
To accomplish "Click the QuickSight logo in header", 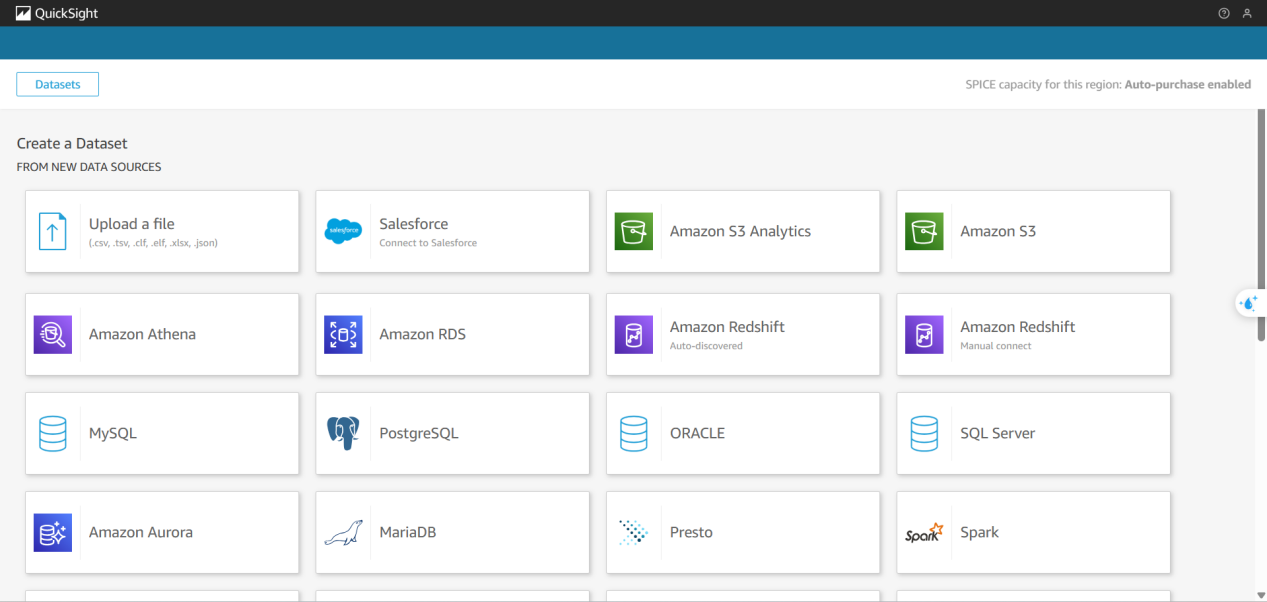I will coord(23,13).
